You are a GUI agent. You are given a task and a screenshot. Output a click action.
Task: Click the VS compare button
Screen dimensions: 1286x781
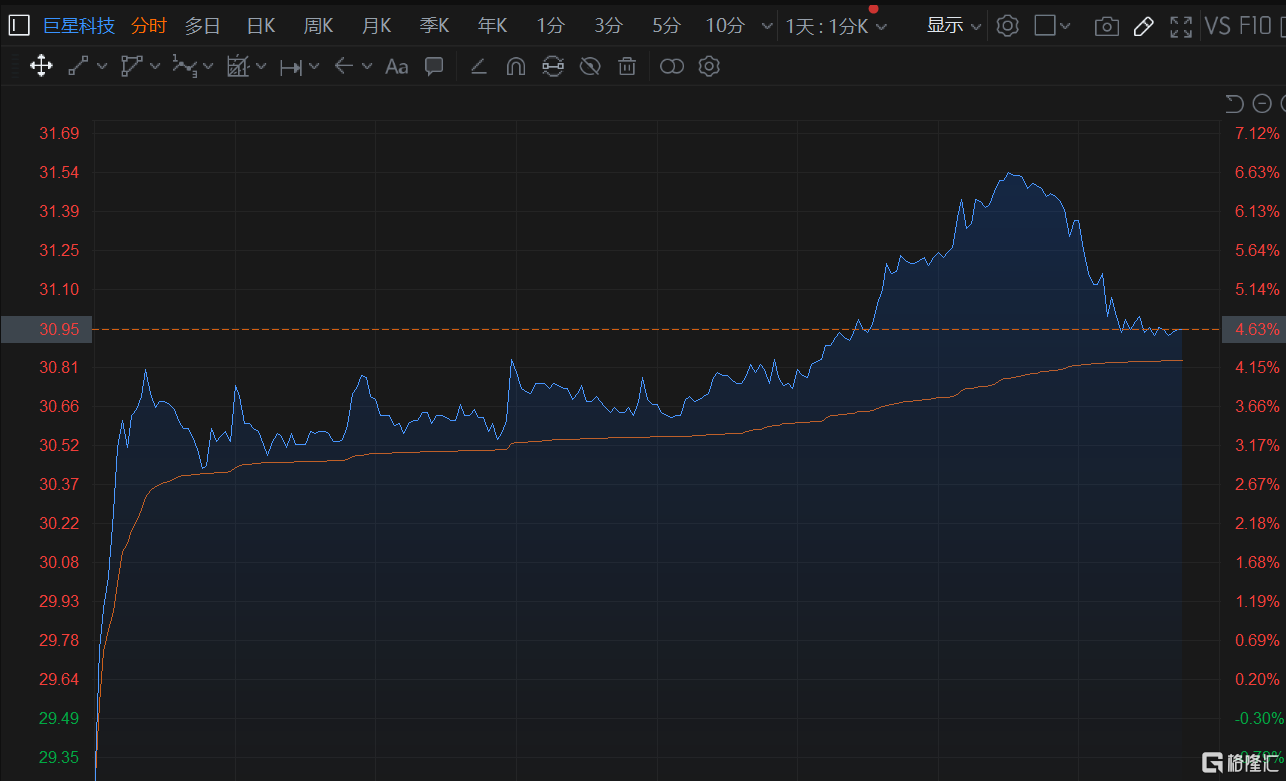(1218, 26)
